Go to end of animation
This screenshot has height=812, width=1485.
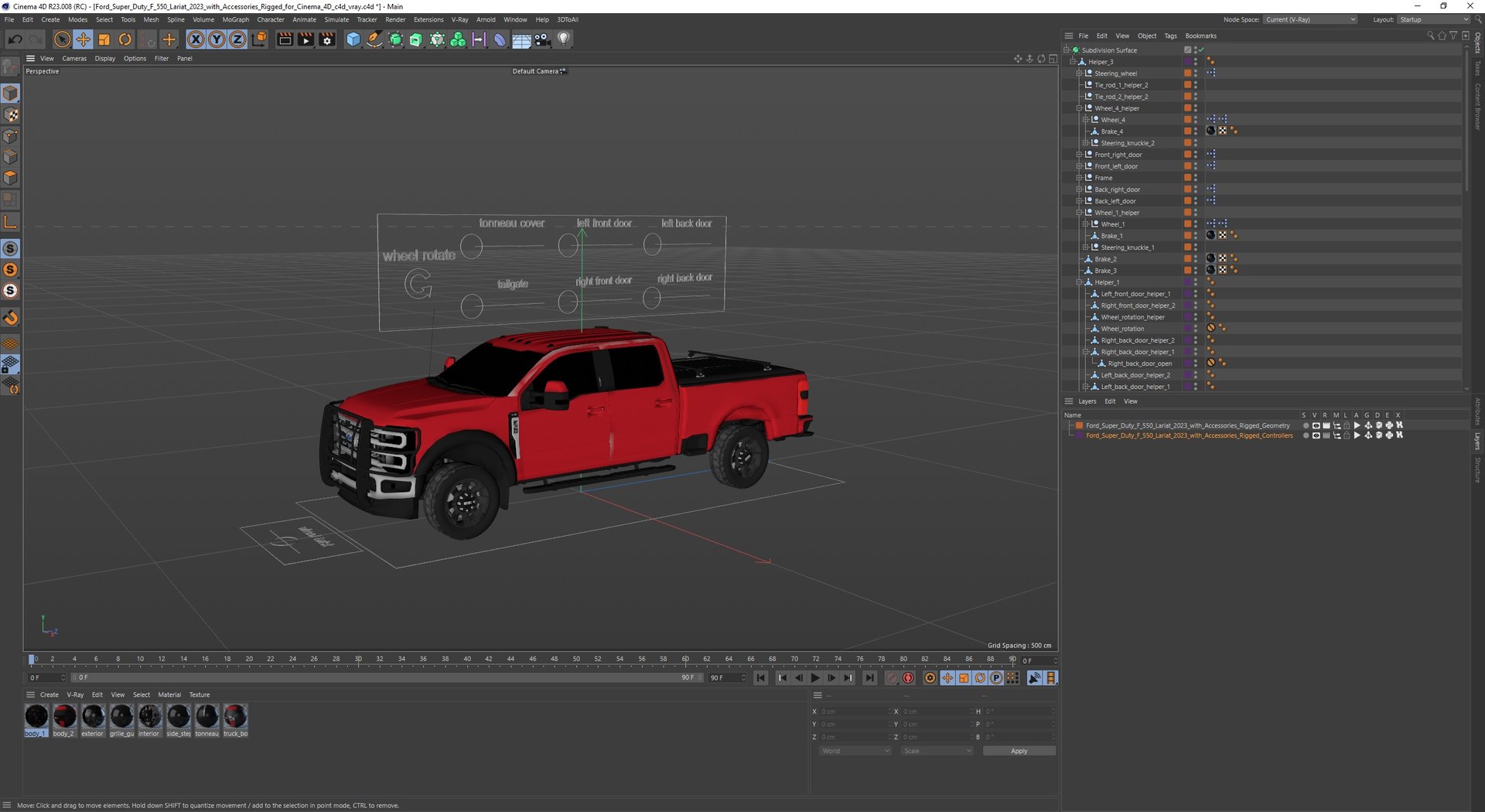tap(870, 678)
